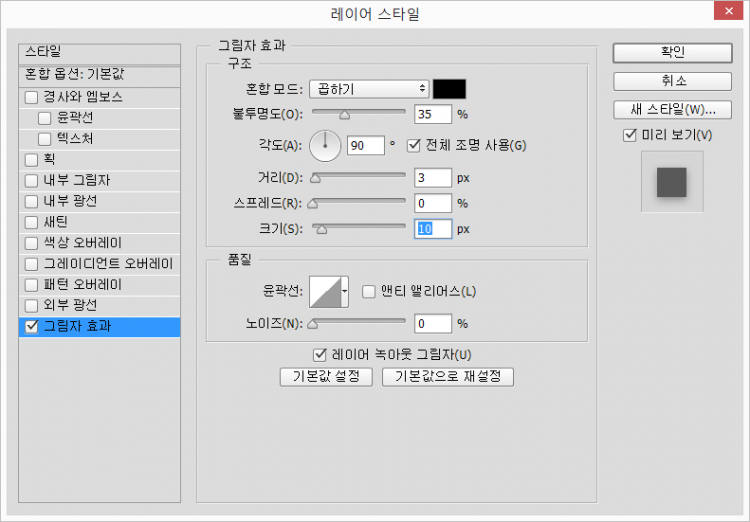Enable 앤티 앨리어스 checkbox

click(368, 292)
